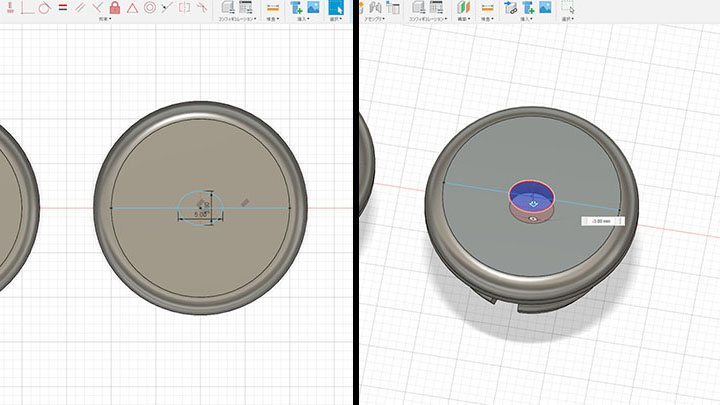Select the blue sketch circle in left view

click(x=201, y=208)
